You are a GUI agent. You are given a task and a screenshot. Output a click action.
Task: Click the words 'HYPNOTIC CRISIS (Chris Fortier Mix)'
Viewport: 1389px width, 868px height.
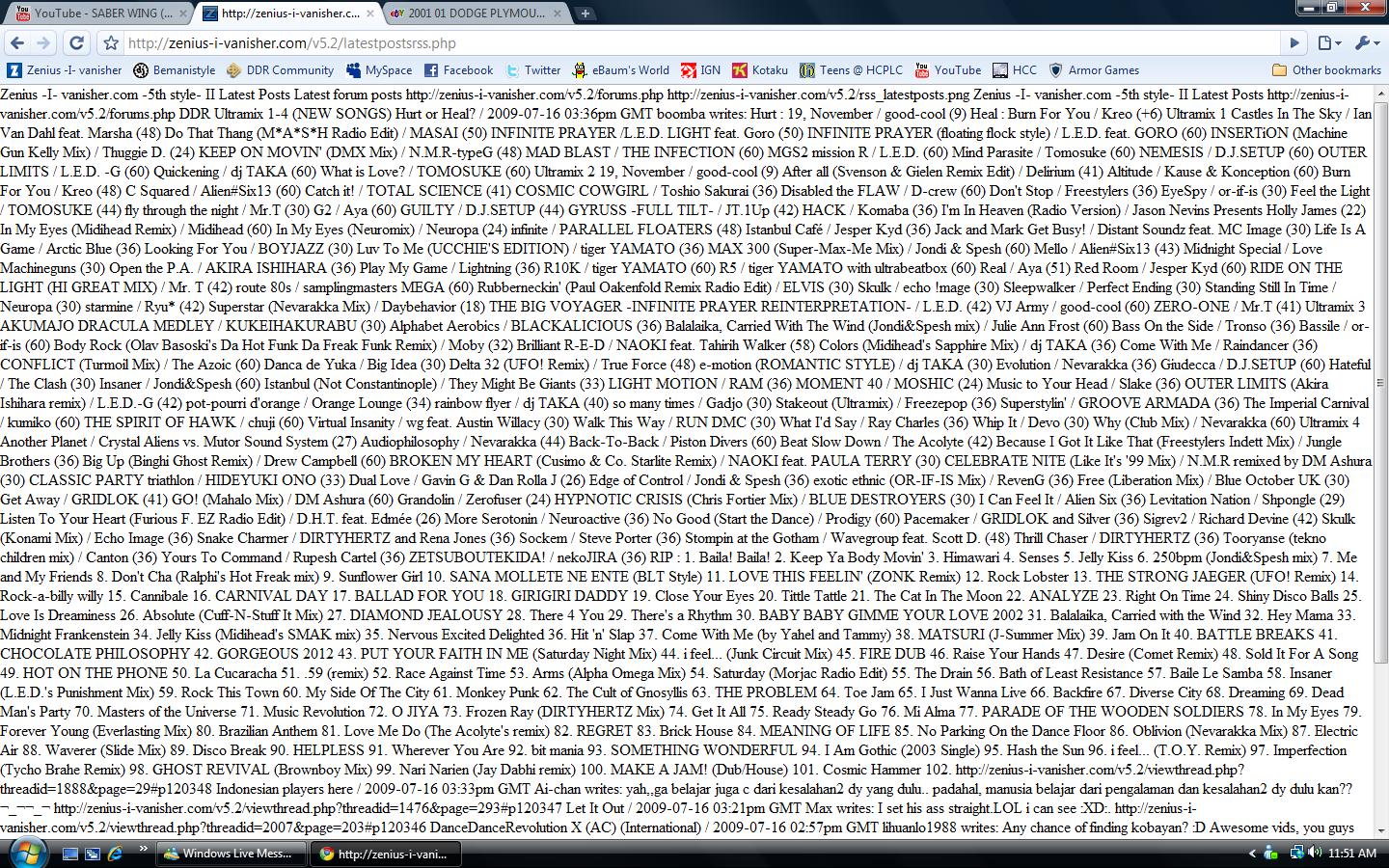coord(675,500)
